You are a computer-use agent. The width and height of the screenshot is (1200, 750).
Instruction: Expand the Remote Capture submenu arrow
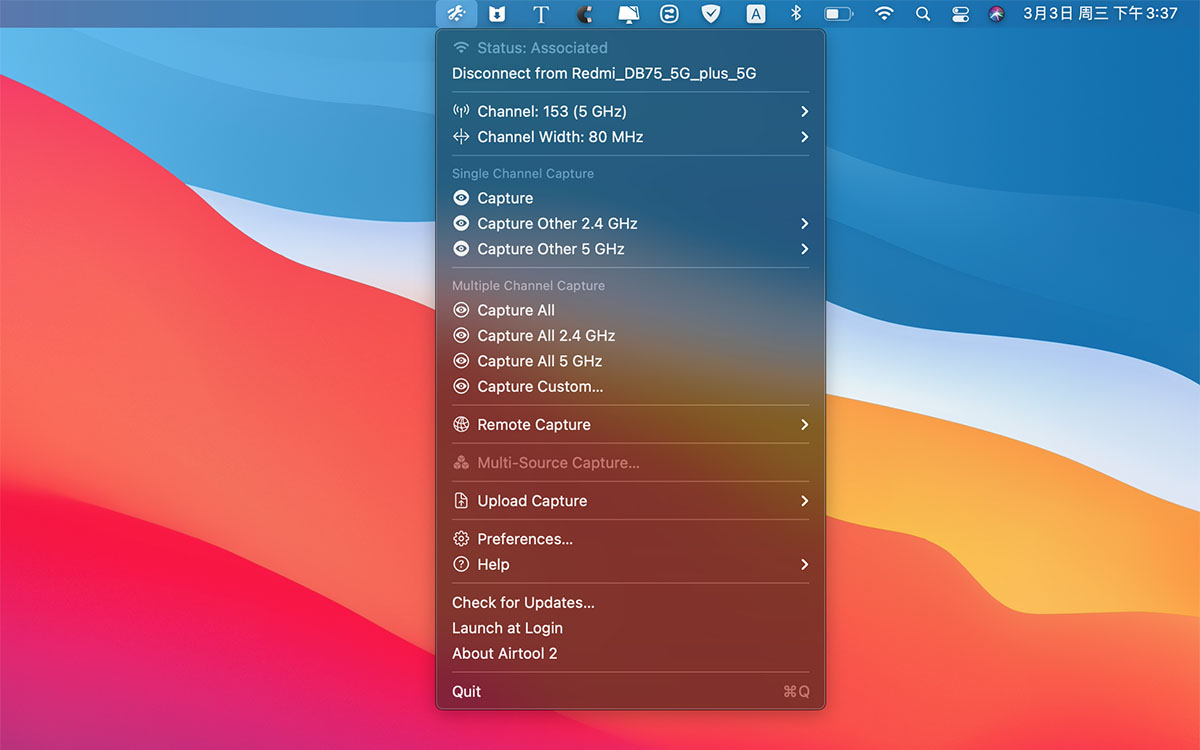click(x=805, y=425)
